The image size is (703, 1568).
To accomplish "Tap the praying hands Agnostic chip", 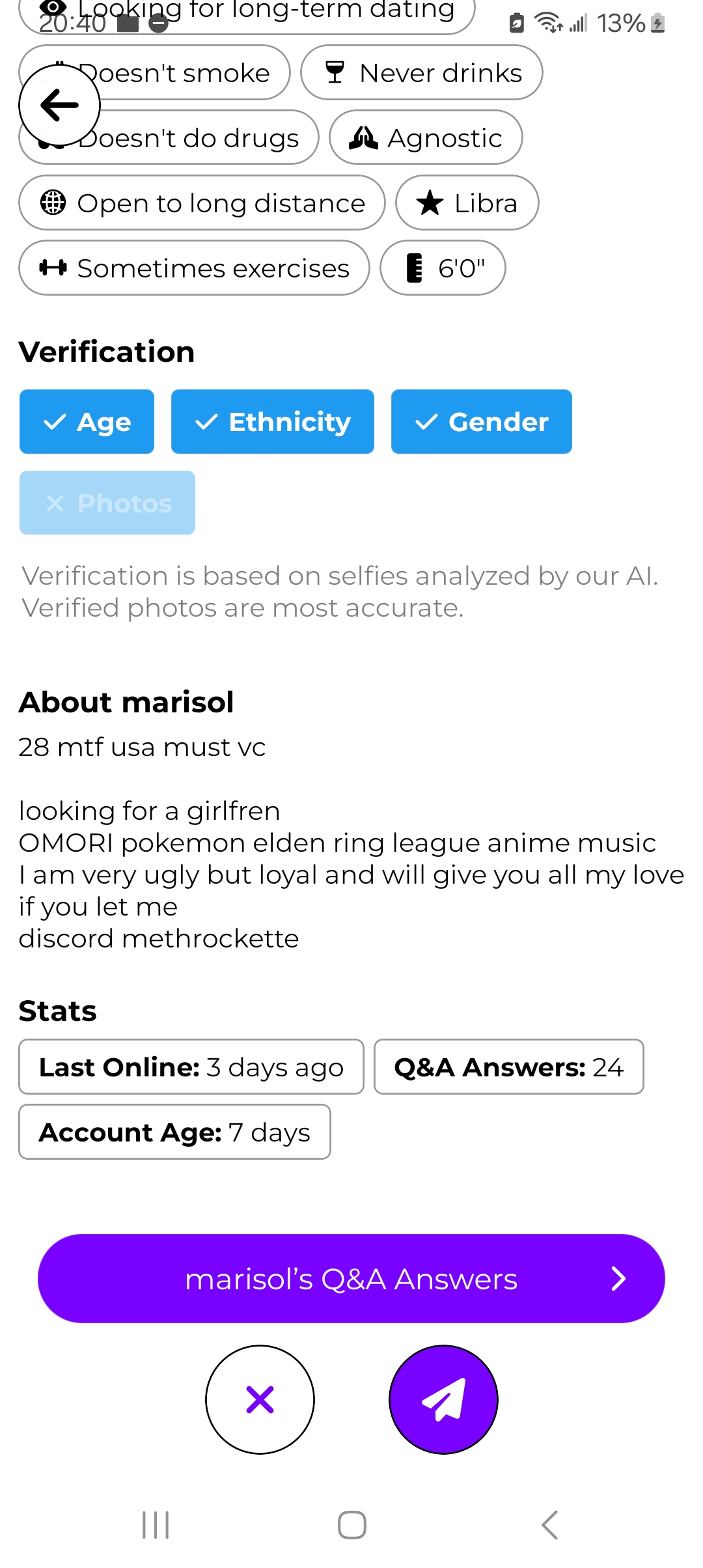I will [x=426, y=138].
